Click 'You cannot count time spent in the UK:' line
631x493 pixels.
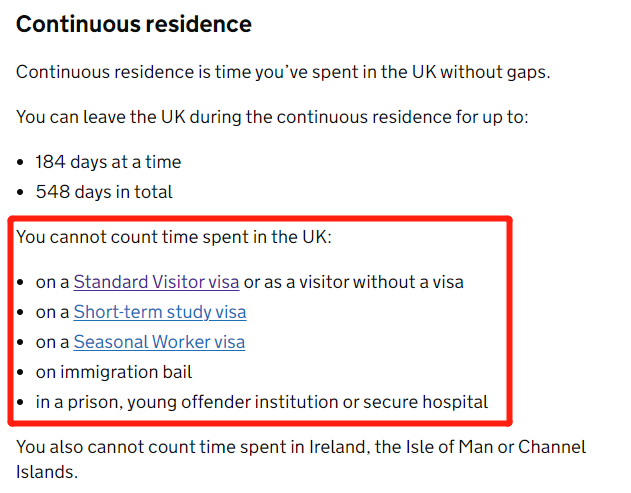[174, 237]
